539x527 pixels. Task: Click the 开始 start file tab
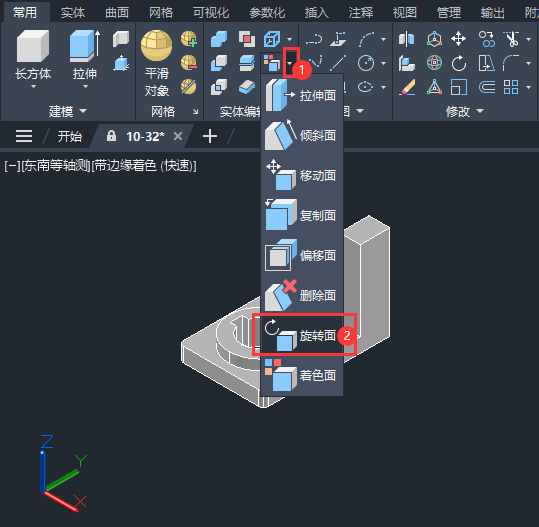point(70,136)
